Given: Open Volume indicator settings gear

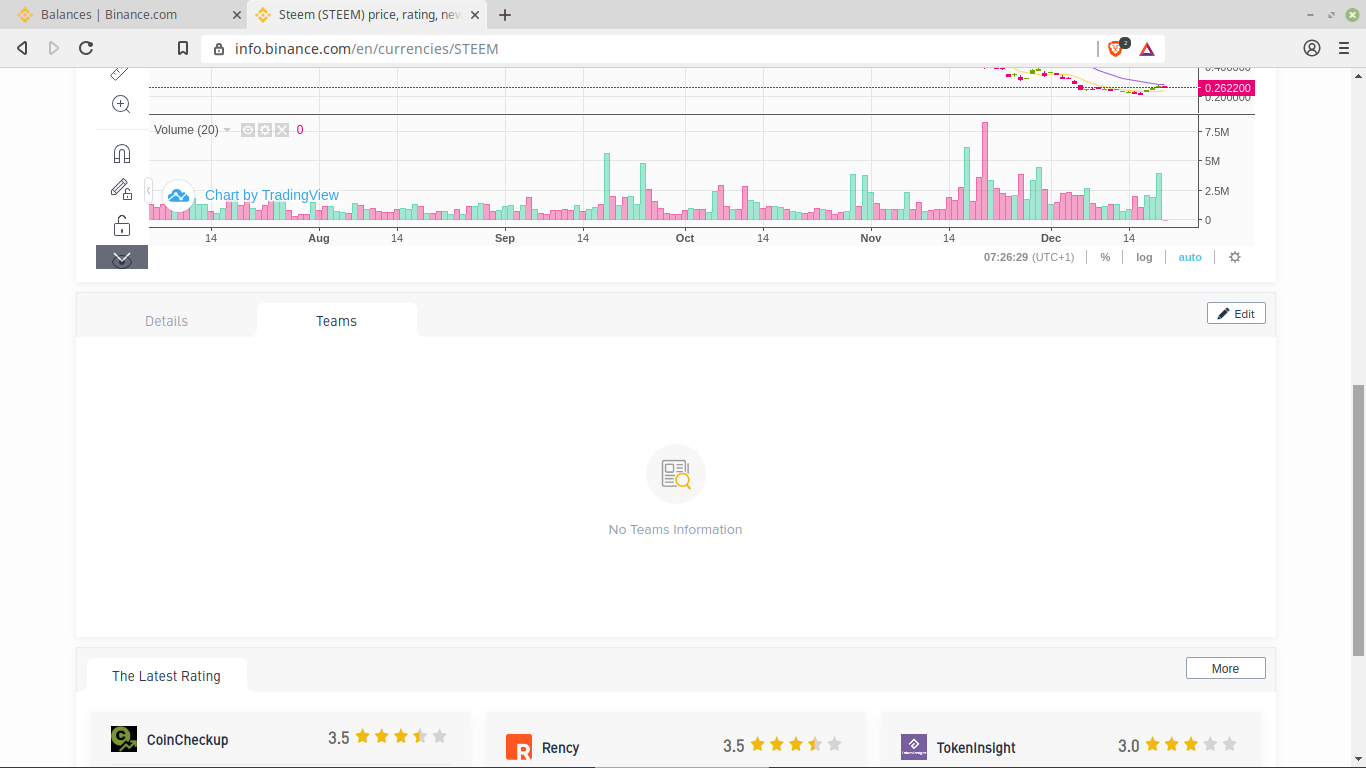Looking at the screenshot, I should [265, 130].
